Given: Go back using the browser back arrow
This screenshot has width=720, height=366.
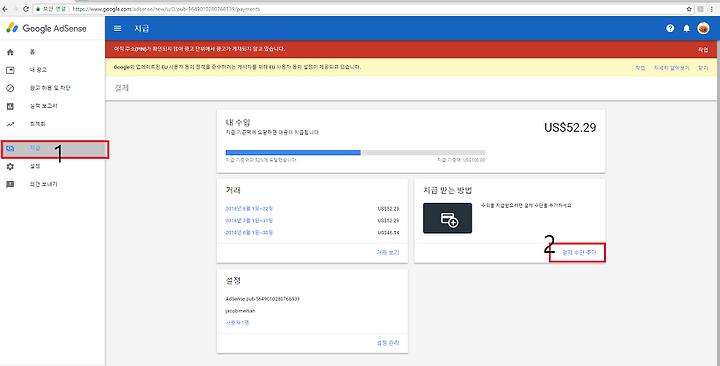Looking at the screenshot, I should [x=5, y=9].
